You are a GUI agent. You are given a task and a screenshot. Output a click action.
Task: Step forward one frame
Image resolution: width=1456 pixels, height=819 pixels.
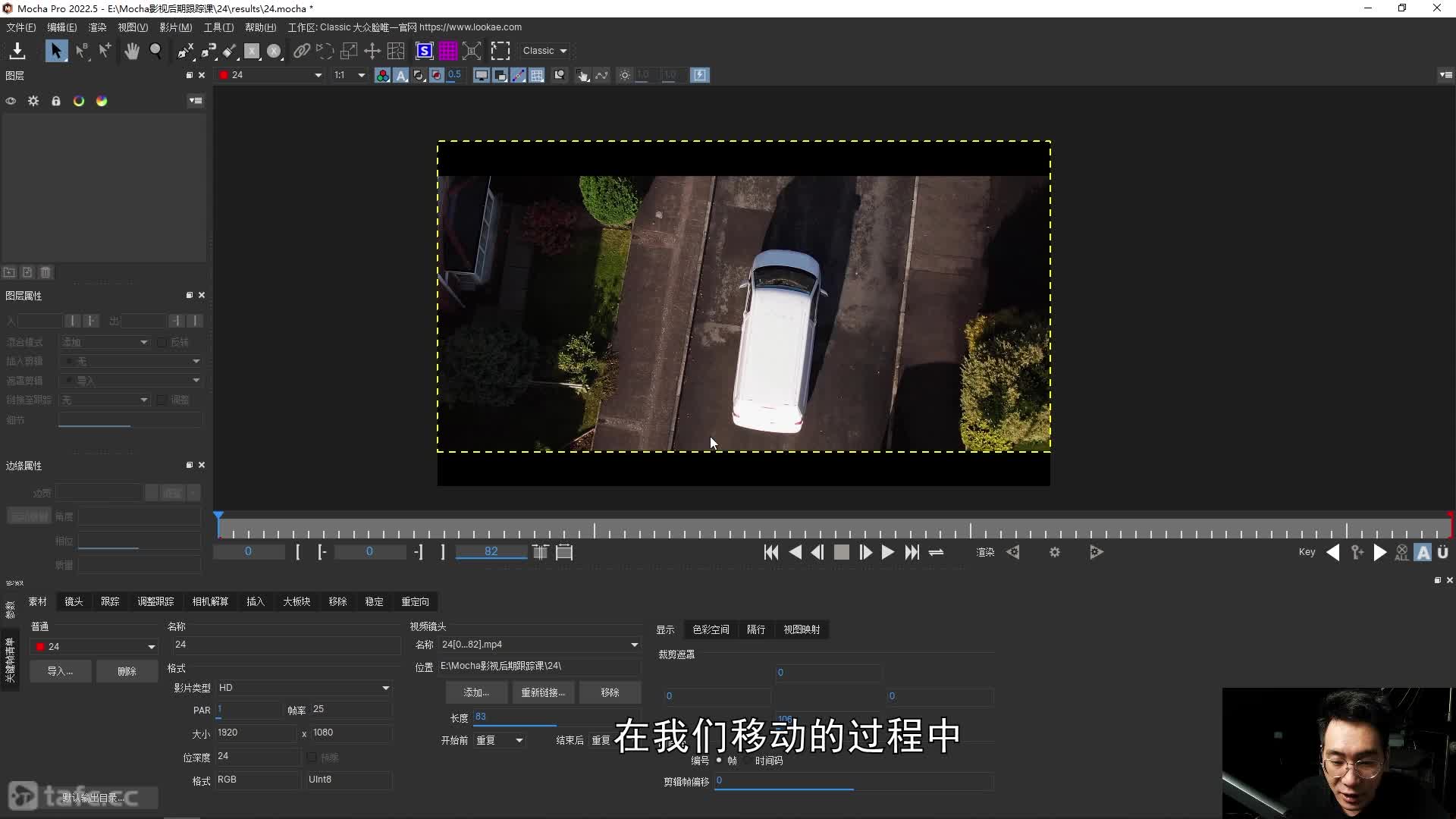pyautogui.click(x=865, y=553)
